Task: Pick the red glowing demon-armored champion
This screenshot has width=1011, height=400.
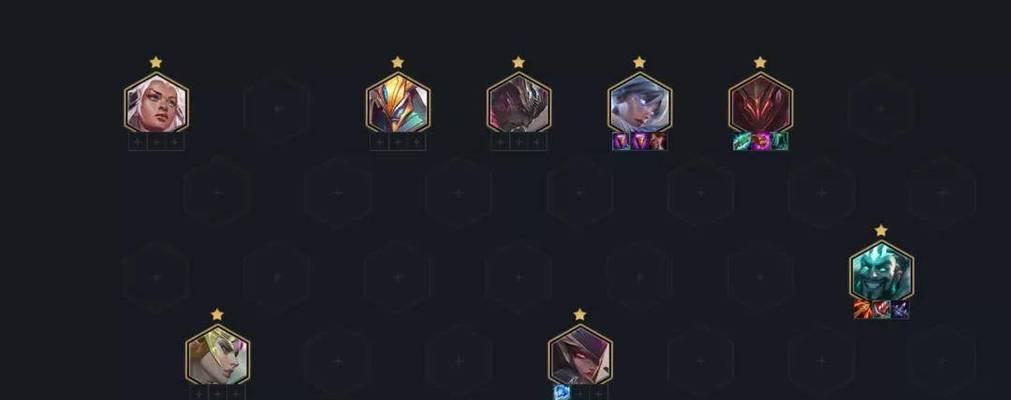Action: (x=760, y=103)
